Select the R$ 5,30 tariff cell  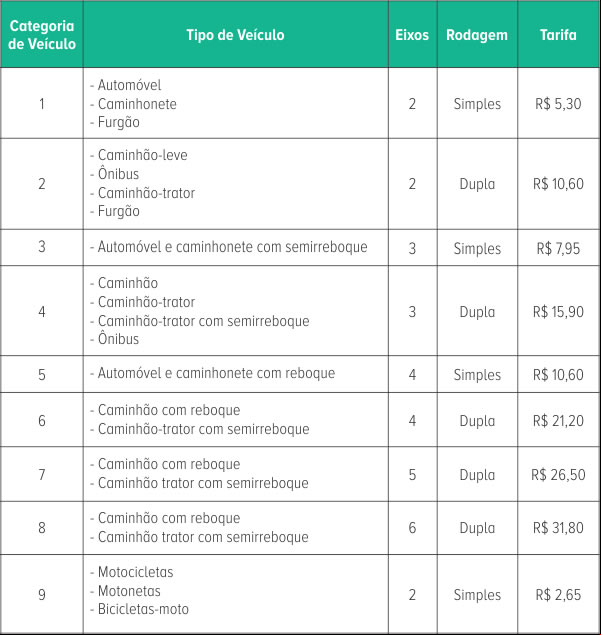558,104
